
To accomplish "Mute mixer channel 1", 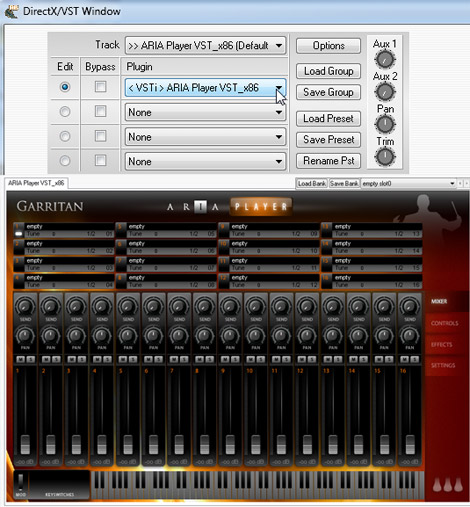I will (21, 359).
